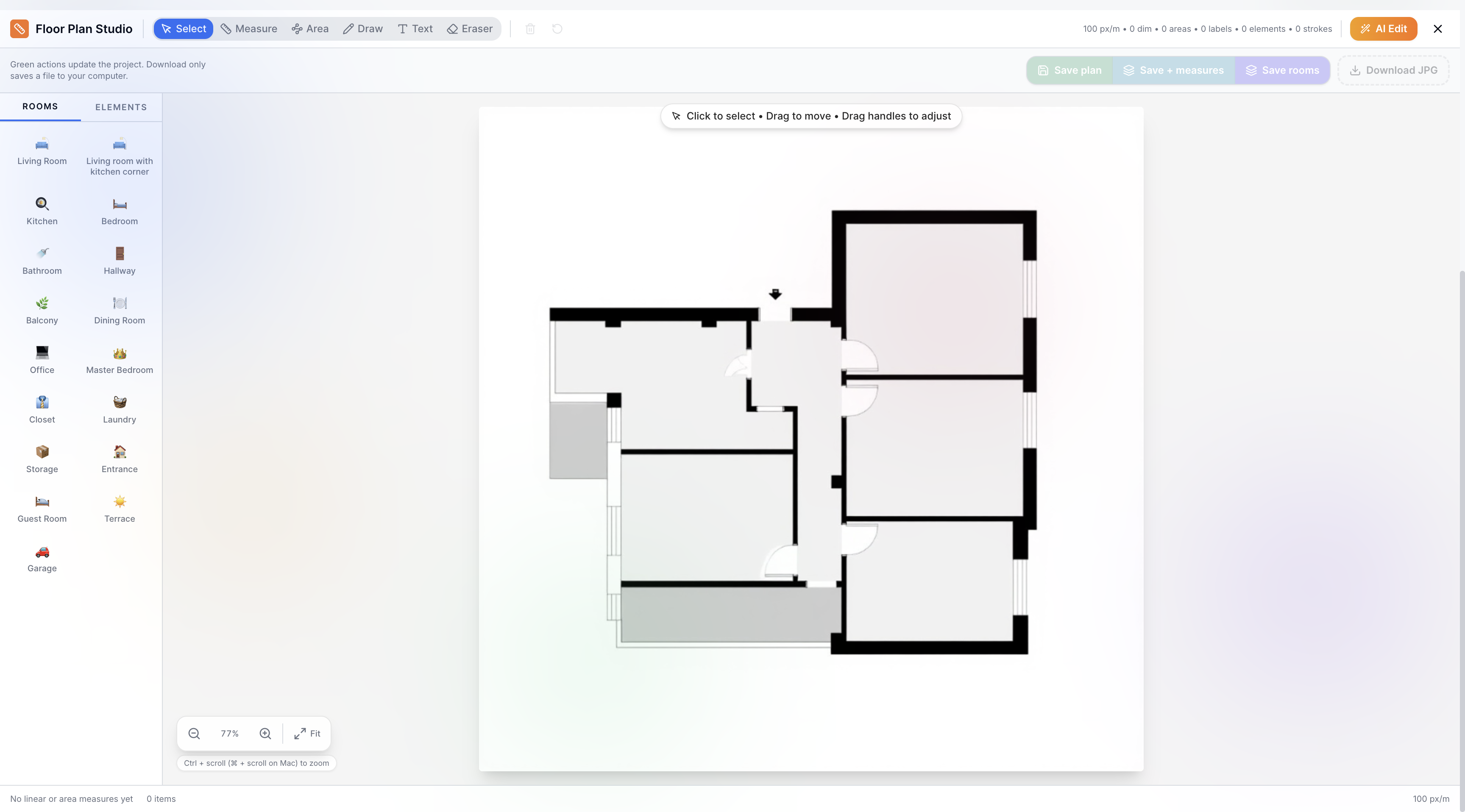This screenshot has width=1465, height=812.
Task: Click the trash delete icon
Action: point(530,29)
